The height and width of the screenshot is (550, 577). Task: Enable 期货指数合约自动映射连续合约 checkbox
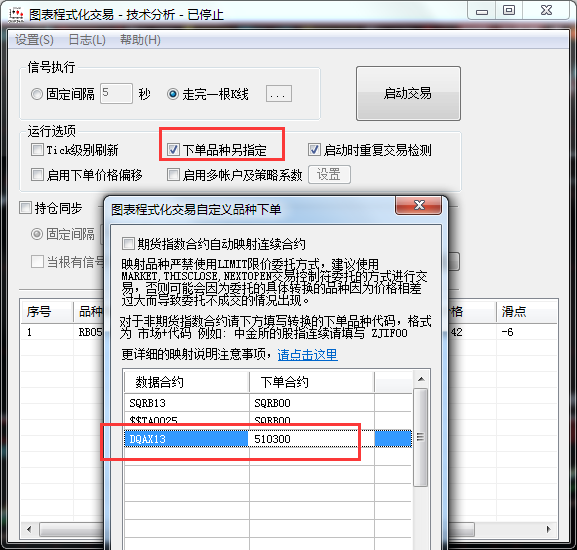[128, 243]
